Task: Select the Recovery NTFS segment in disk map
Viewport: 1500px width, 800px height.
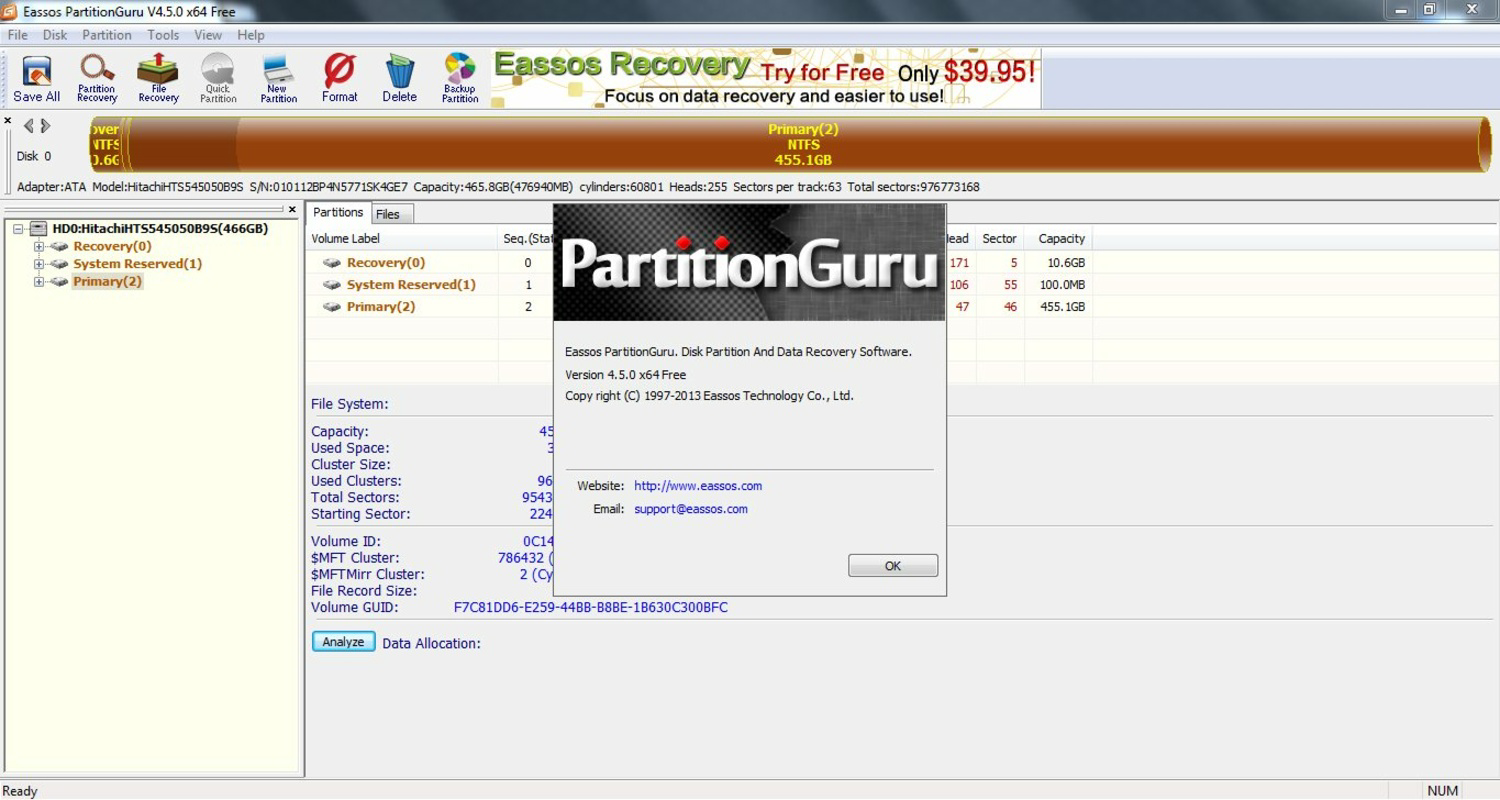Action: tap(106, 145)
